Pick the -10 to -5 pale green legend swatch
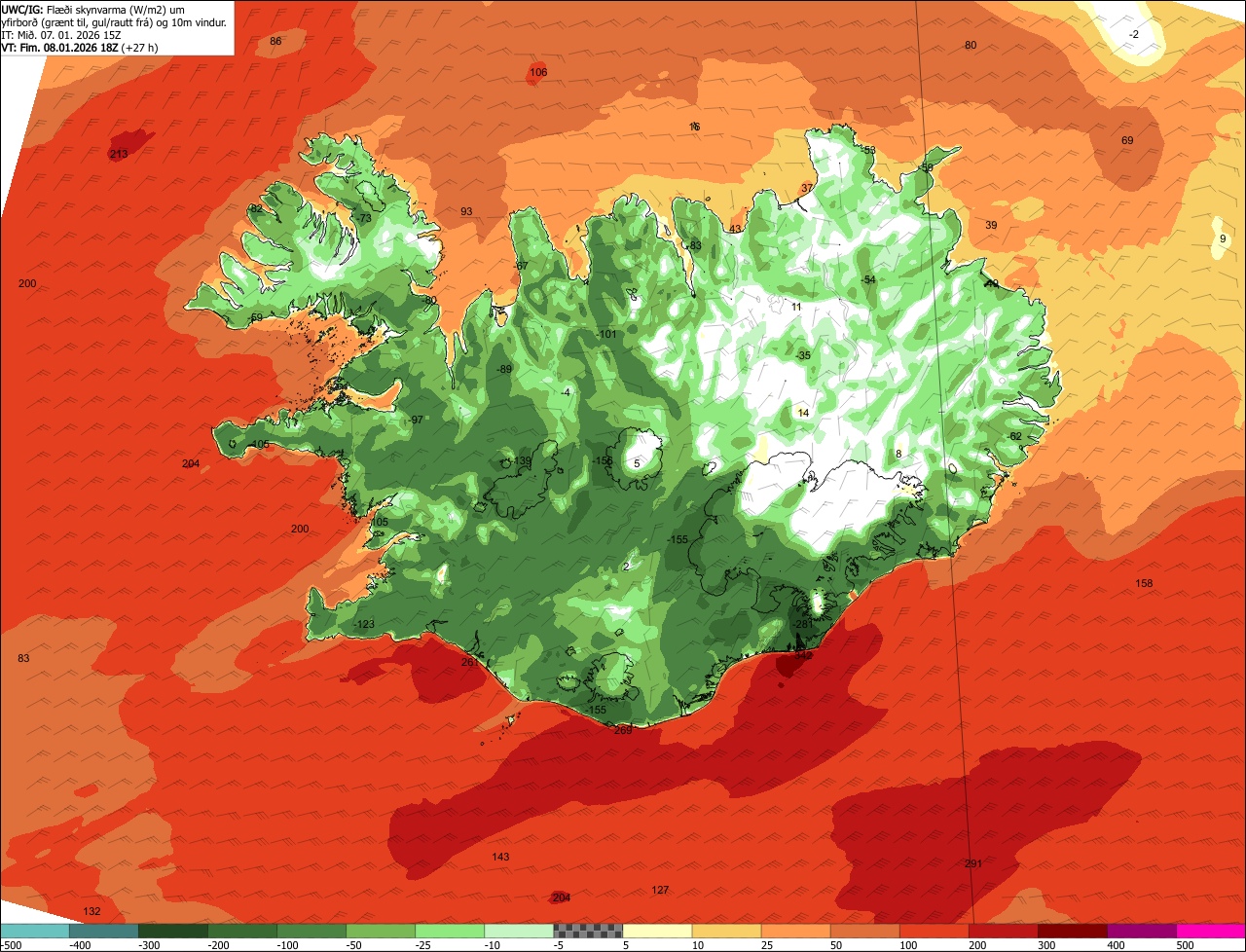Viewport: 1246px width, 952px height. click(x=519, y=931)
